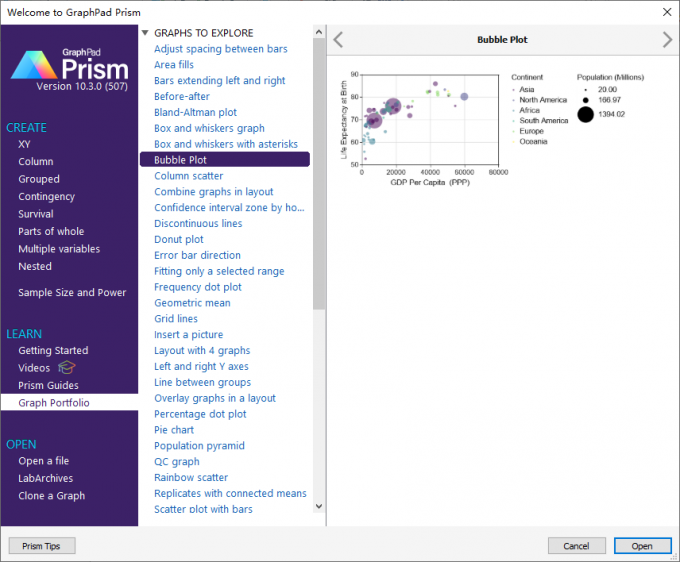
Task: Click the previous graph arrow icon
Action: pos(338,40)
